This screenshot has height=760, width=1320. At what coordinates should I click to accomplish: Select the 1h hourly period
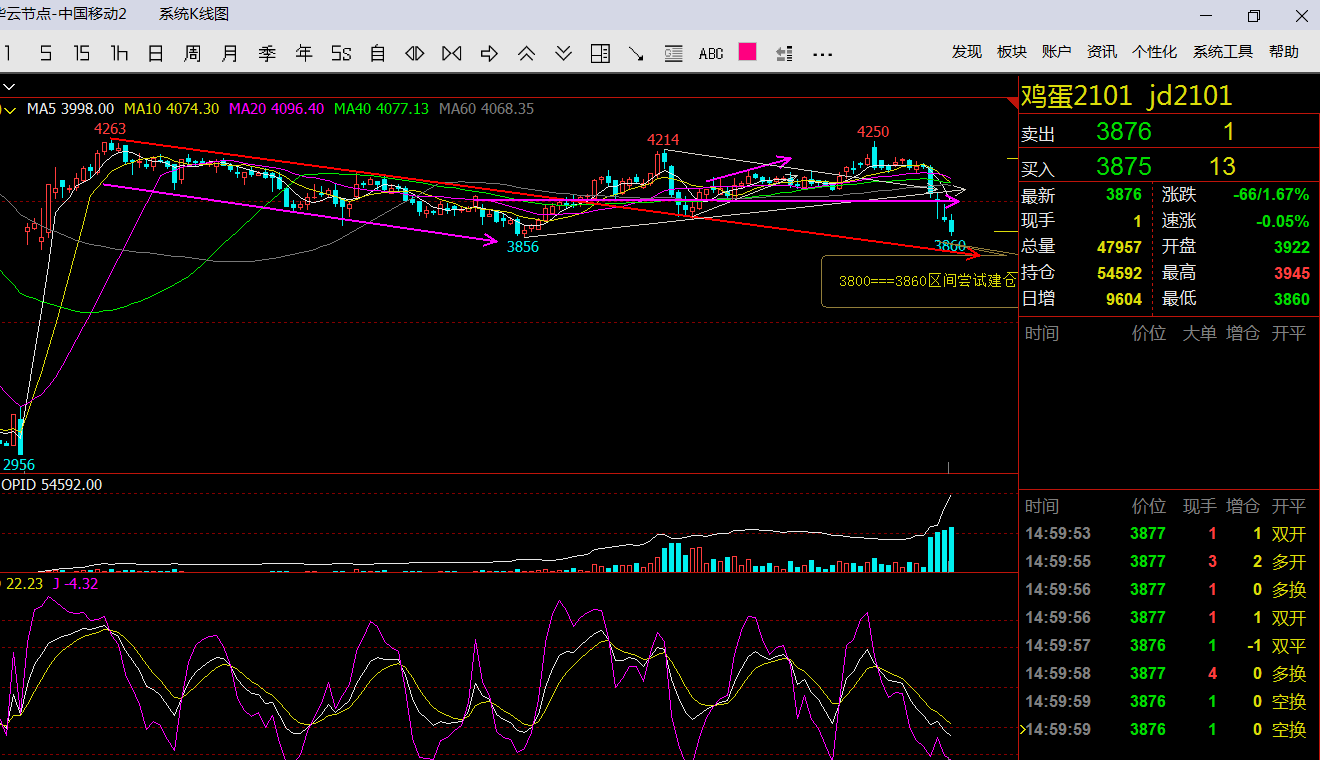[x=119, y=53]
